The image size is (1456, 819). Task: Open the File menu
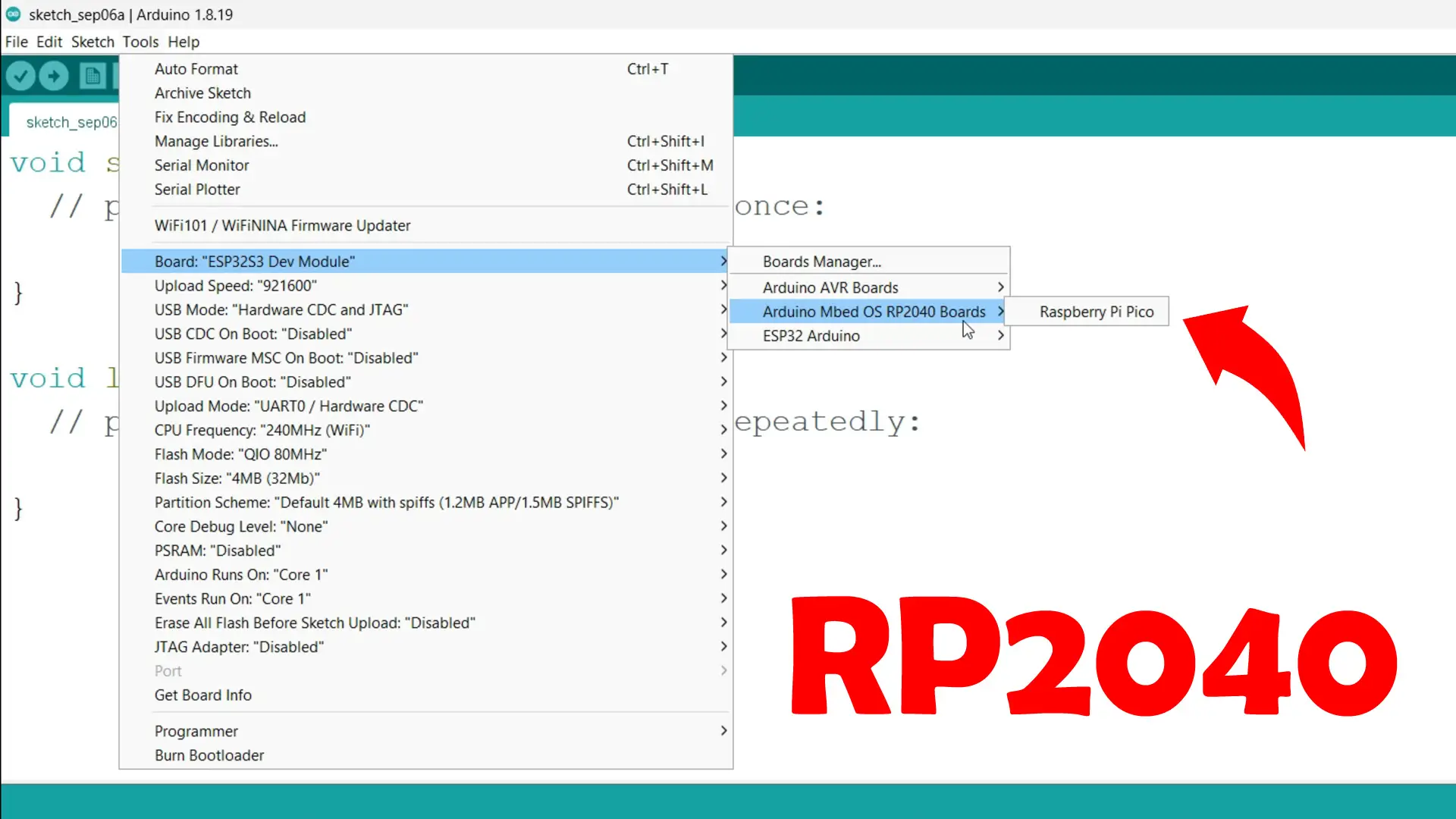click(x=16, y=42)
